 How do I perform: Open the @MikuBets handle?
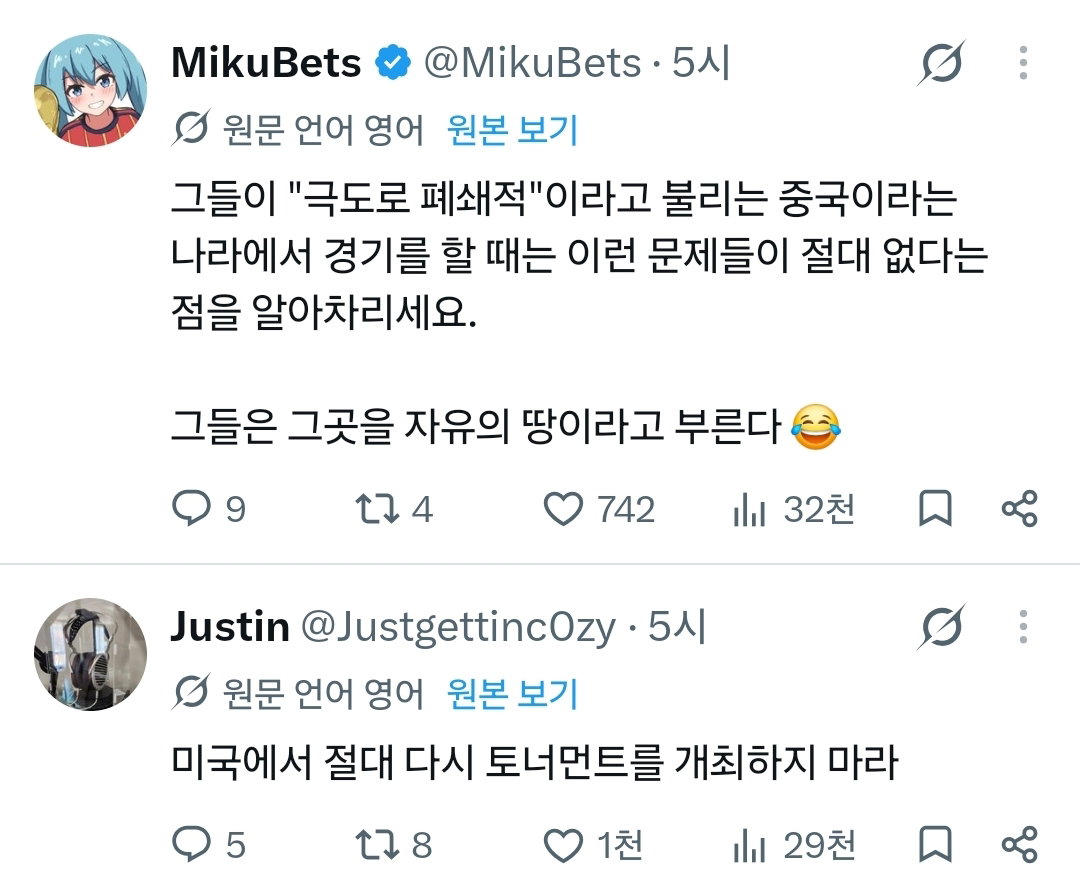[x=532, y=63]
